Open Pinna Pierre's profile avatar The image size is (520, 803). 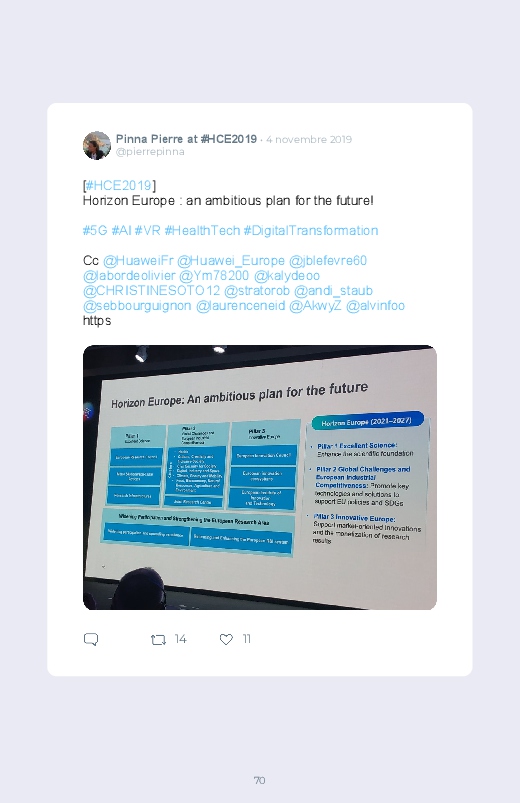click(97, 145)
